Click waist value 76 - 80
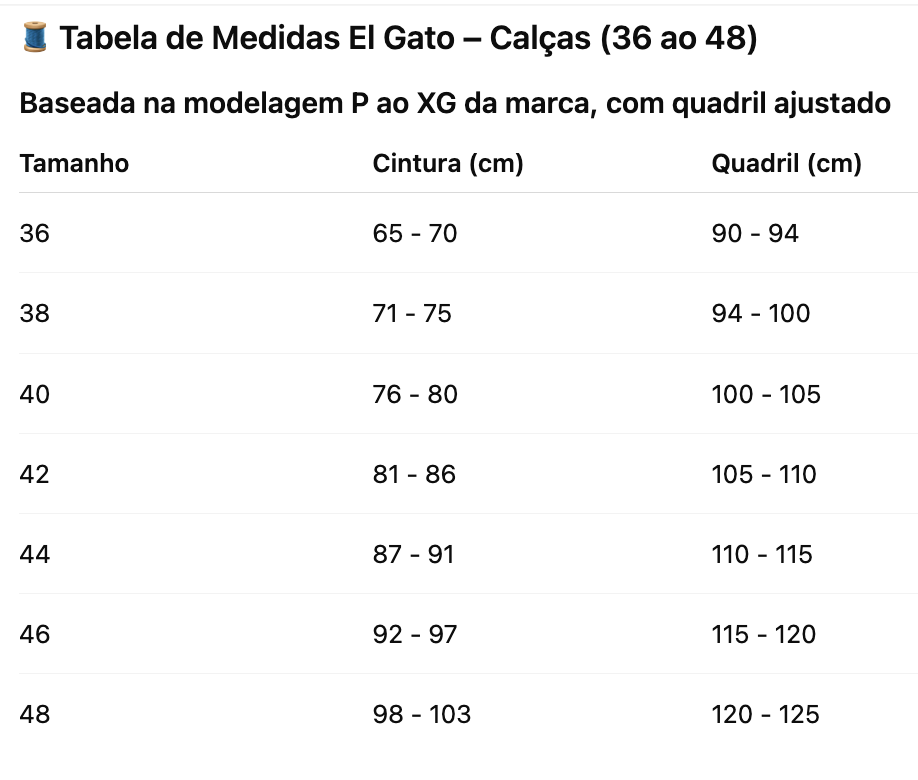Image resolution: width=918 pixels, height=780 pixels. [x=415, y=394]
